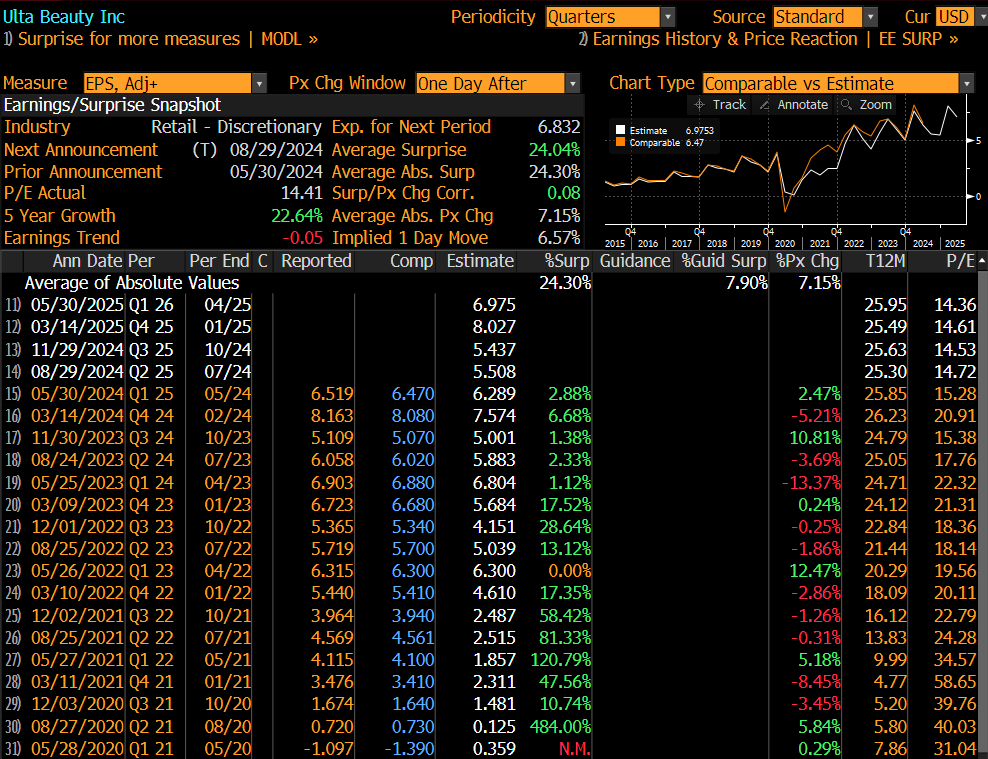This screenshot has width=988, height=759.
Task: Click Earnings Trend value -0.05
Action: point(302,238)
